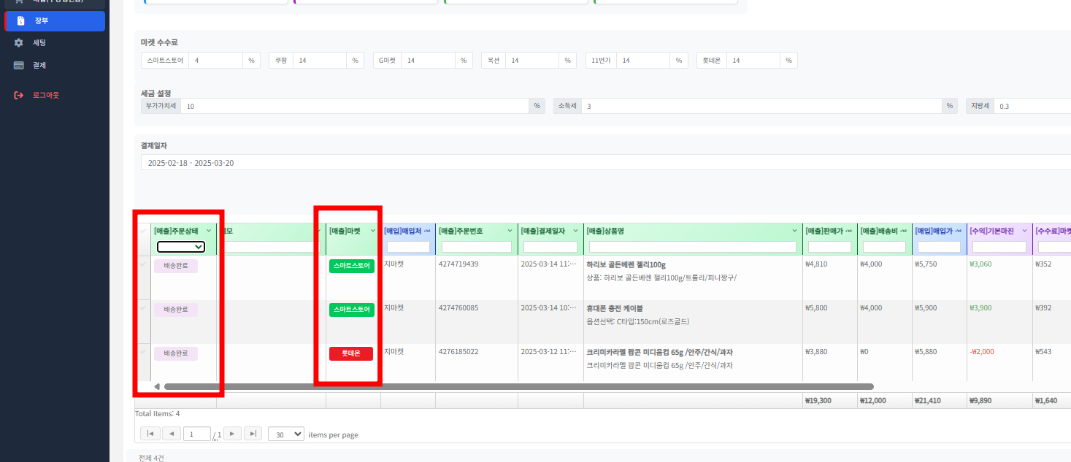Open the [매출]상품명 column header menu
The image size is (1071, 462).
pyautogui.click(x=794, y=231)
